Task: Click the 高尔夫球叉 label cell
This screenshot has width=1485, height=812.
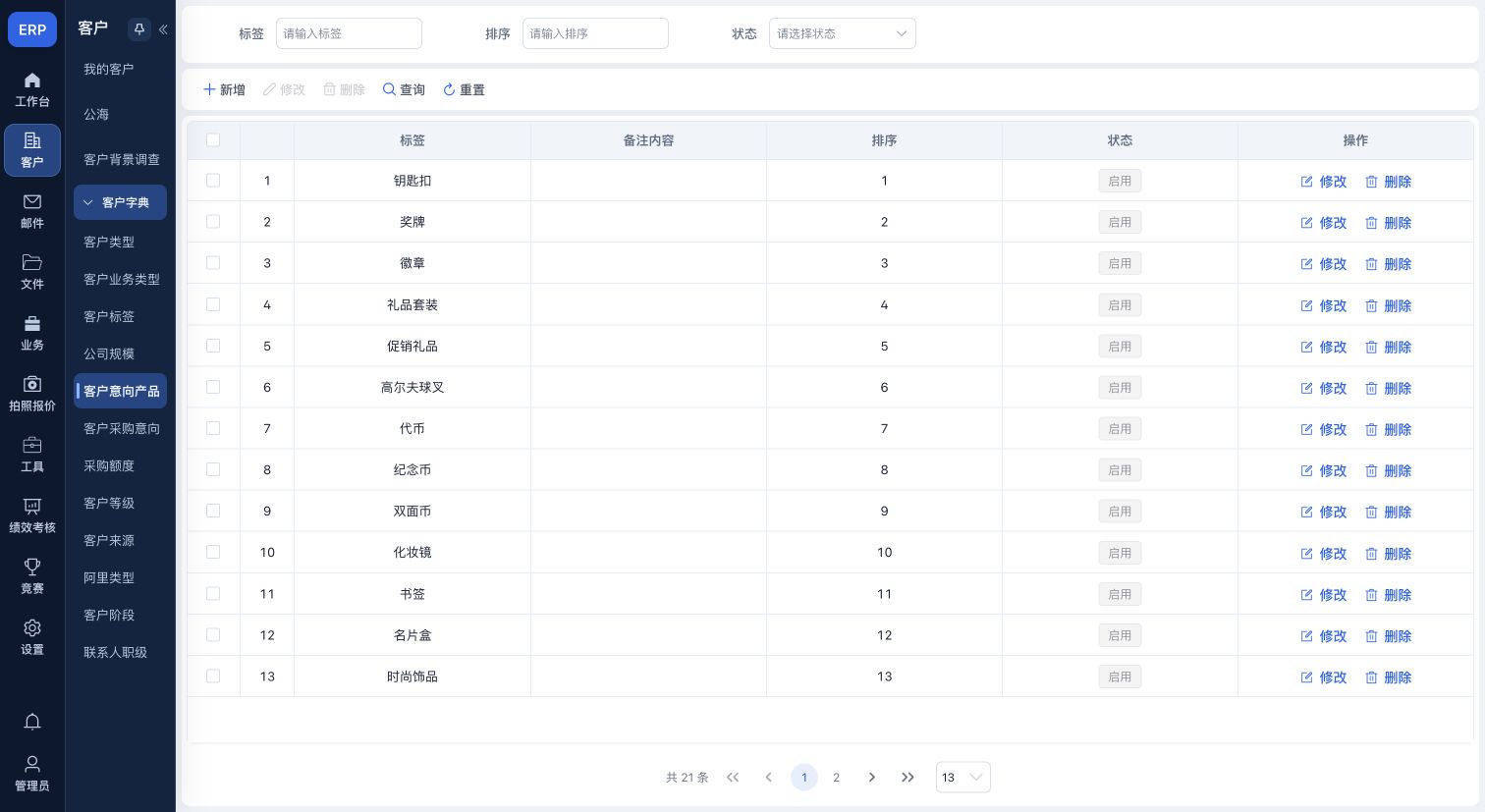Action: [x=412, y=387]
